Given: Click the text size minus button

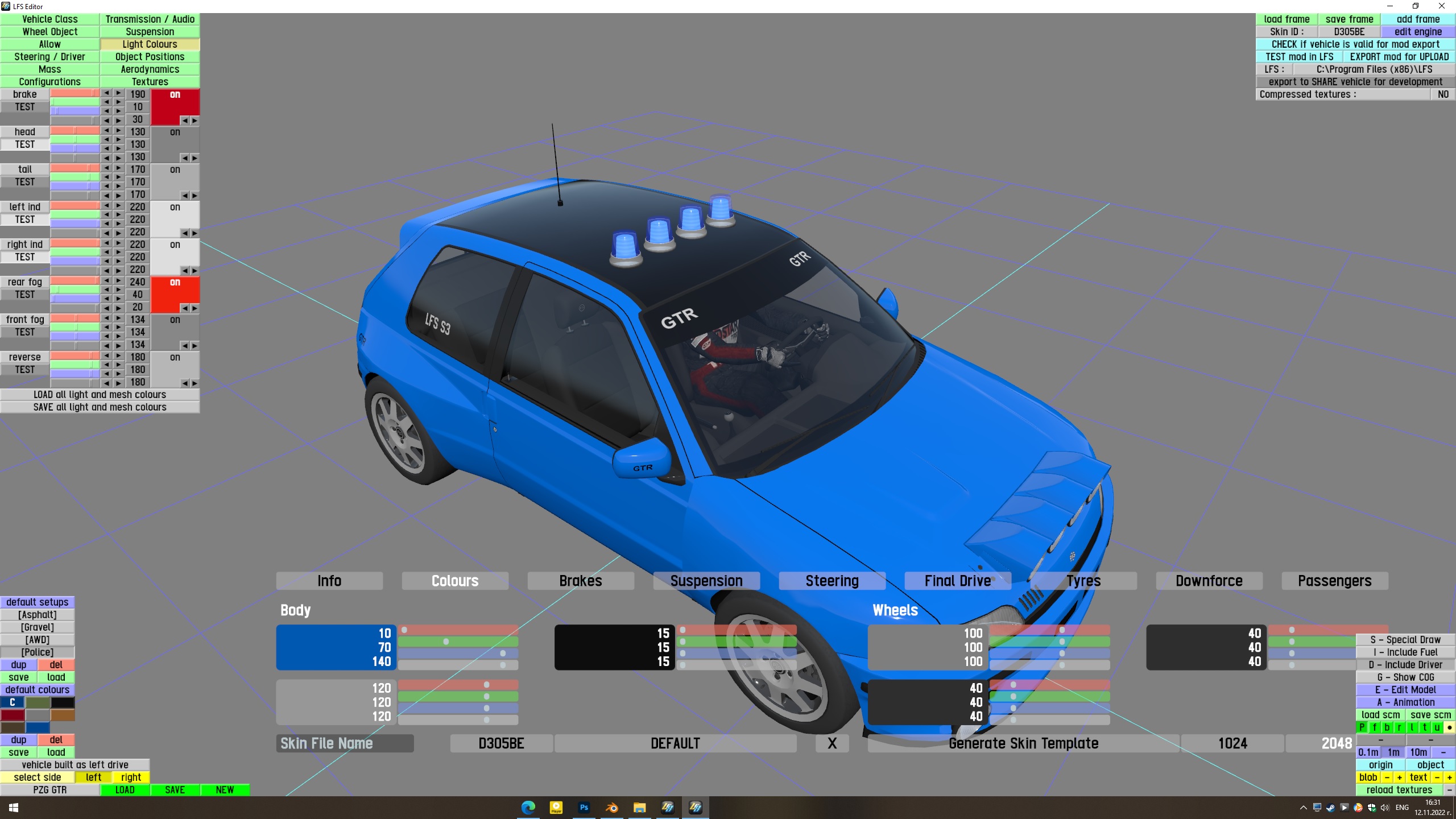Looking at the screenshot, I should pyautogui.click(x=1437, y=777).
